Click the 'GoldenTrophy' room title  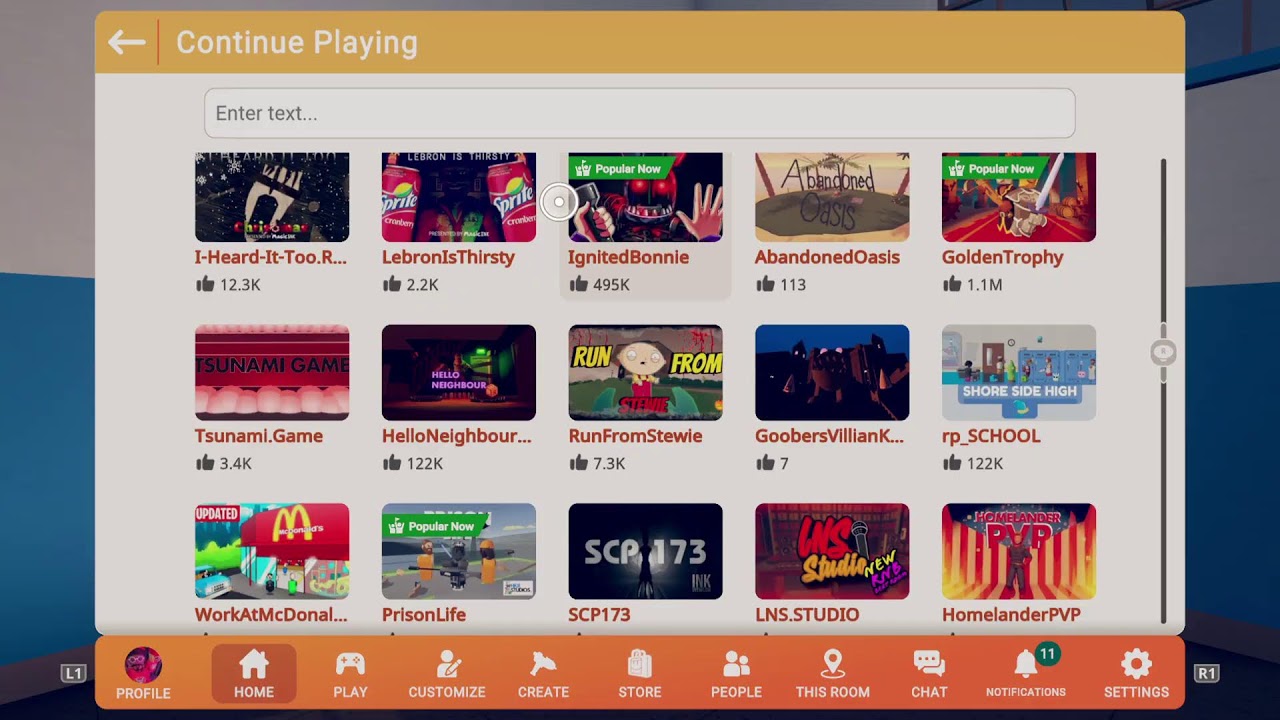tap(1002, 257)
